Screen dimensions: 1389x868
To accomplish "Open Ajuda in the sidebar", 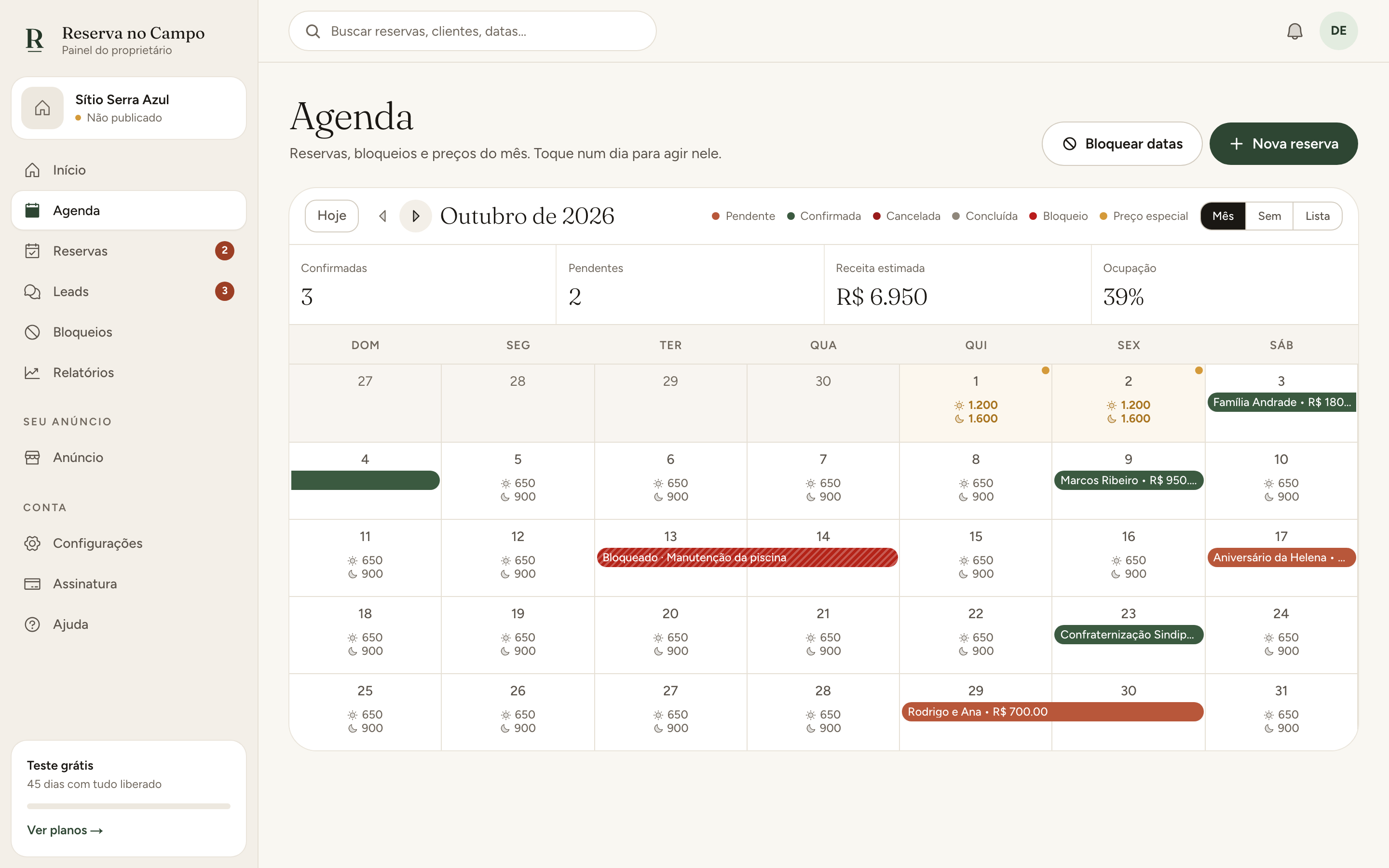I will pos(129,624).
